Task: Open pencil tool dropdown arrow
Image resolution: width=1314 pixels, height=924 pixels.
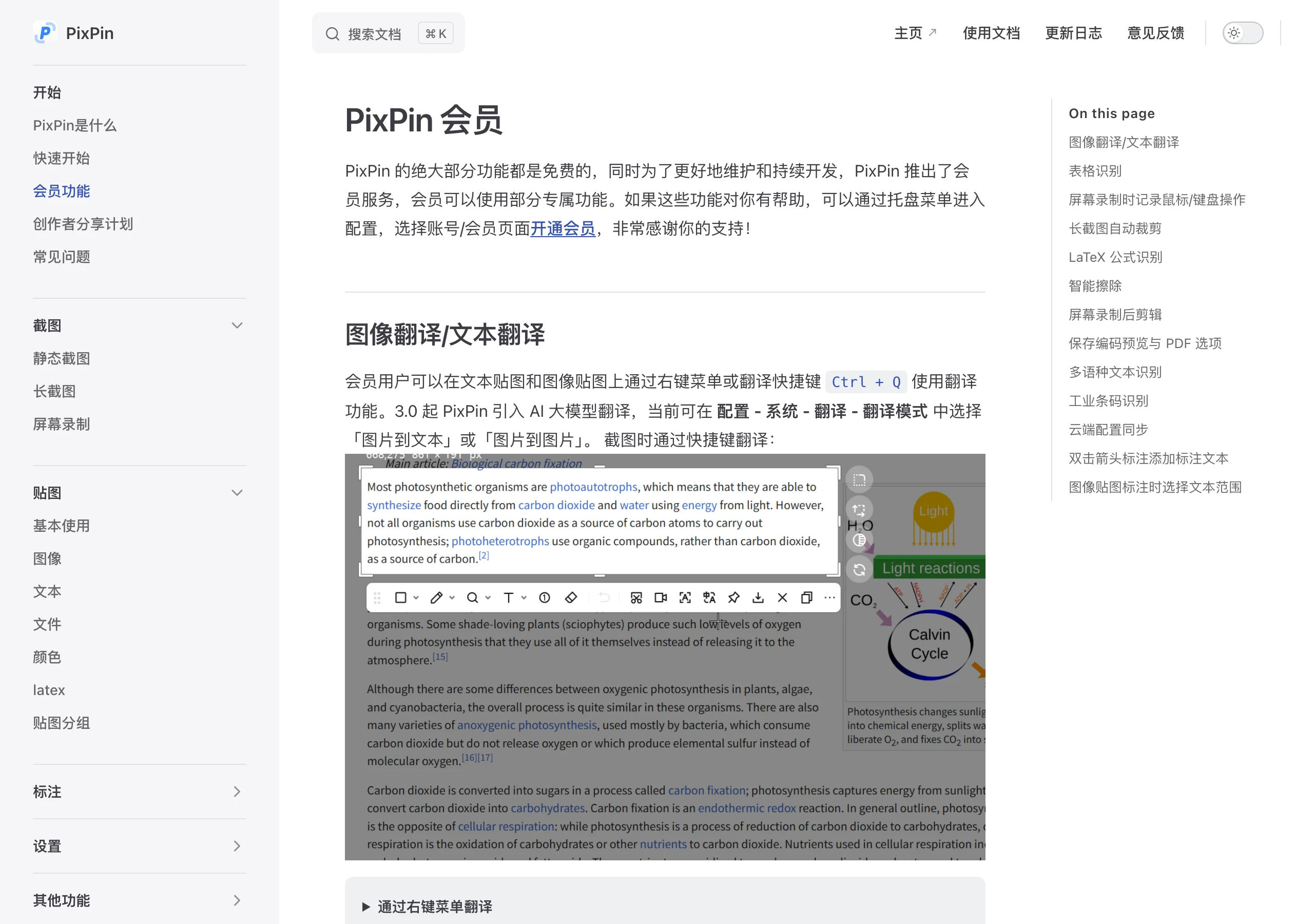Action: click(452, 598)
